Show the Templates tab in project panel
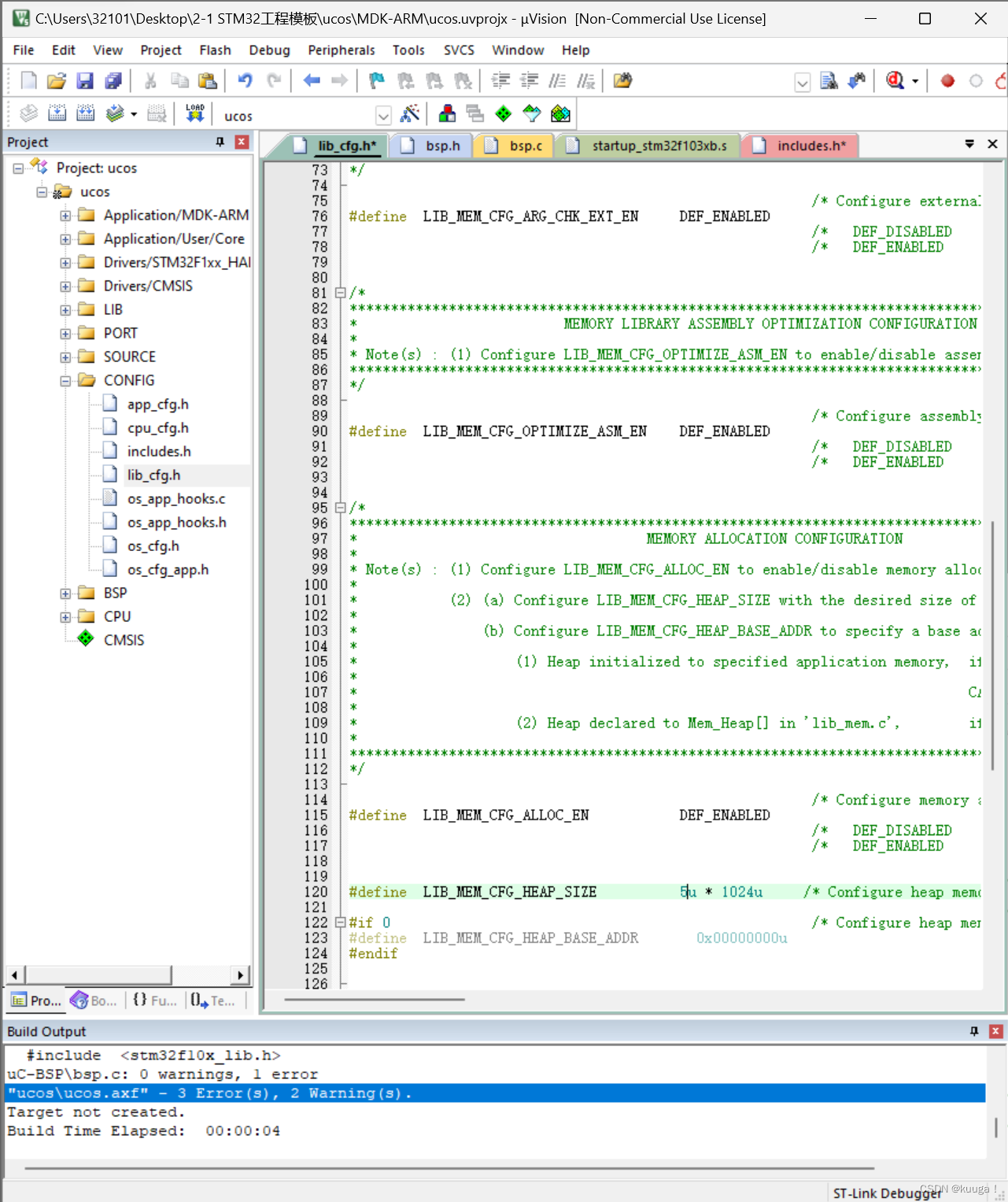Image resolution: width=1008 pixels, height=1202 pixels. (x=212, y=1000)
